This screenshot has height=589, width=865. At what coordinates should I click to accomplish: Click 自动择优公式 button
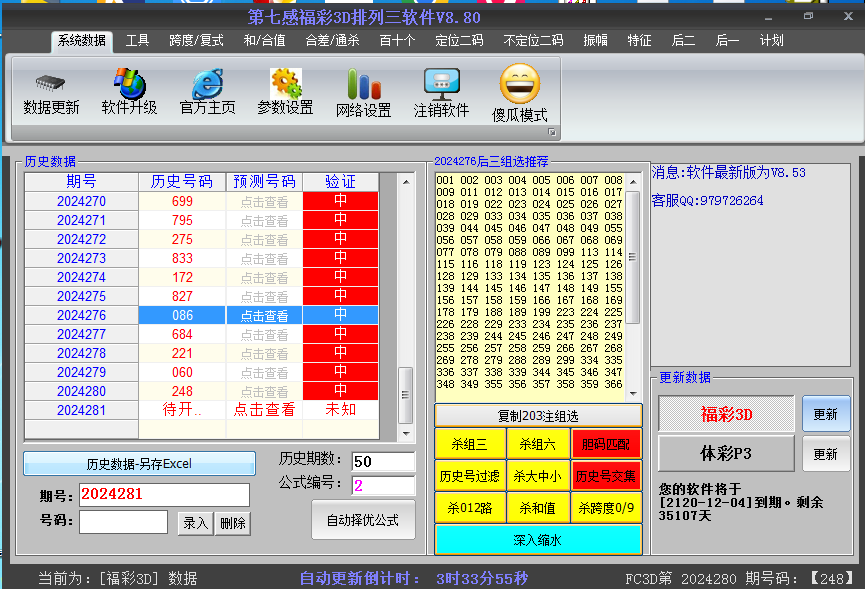[x=362, y=520]
